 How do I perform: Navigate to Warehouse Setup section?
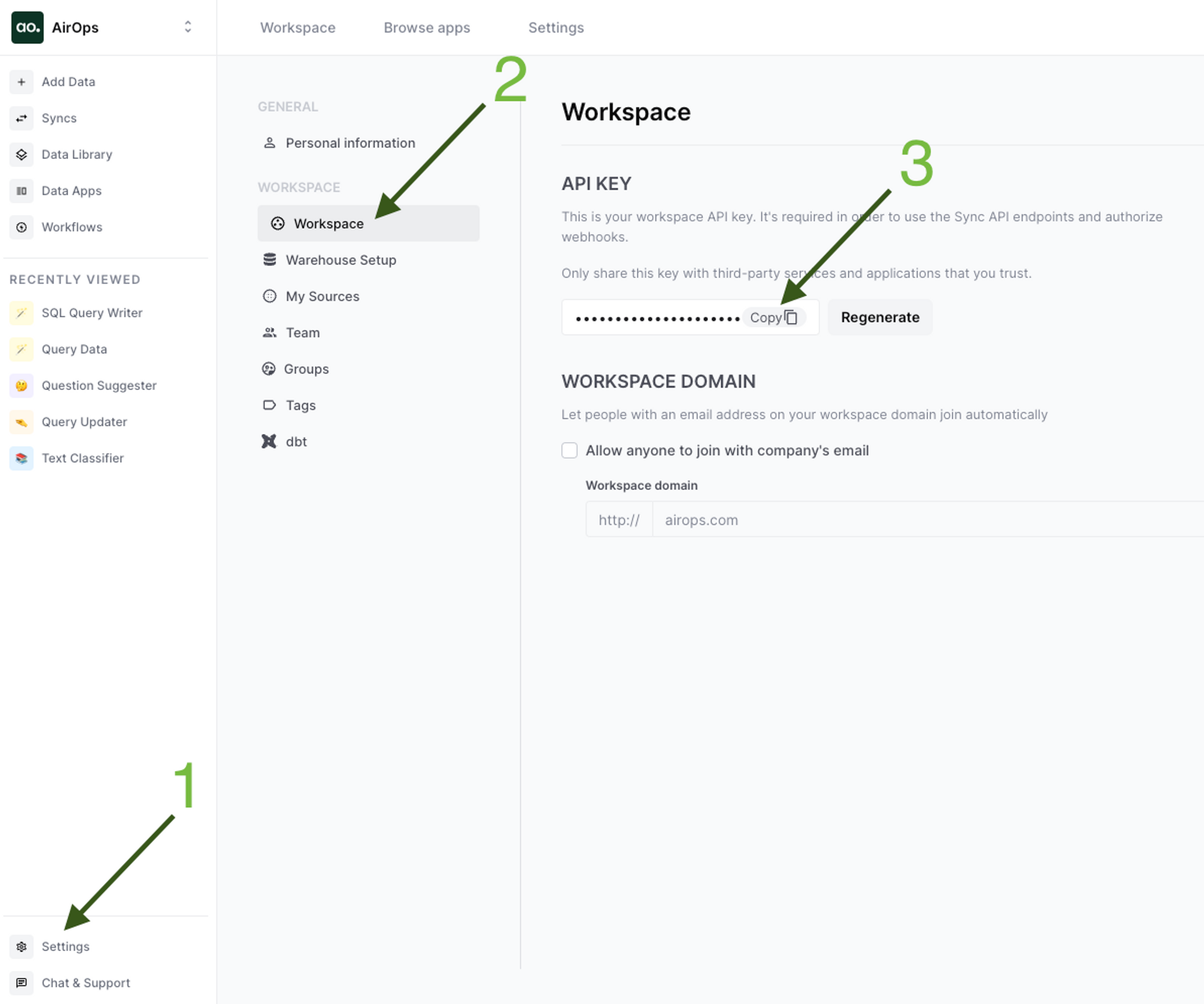(x=341, y=259)
